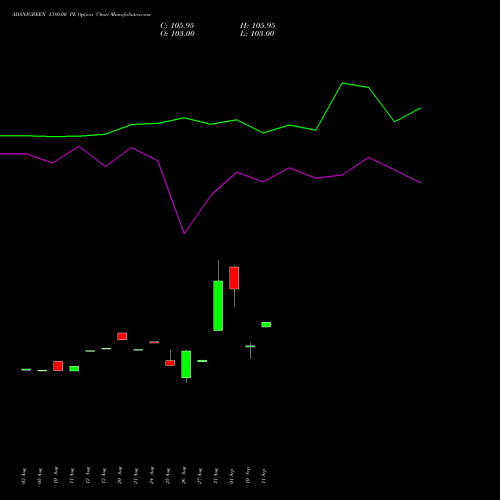Click the 25 Aug date label
The height and width of the screenshot is (500, 500).
click(168, 476)
